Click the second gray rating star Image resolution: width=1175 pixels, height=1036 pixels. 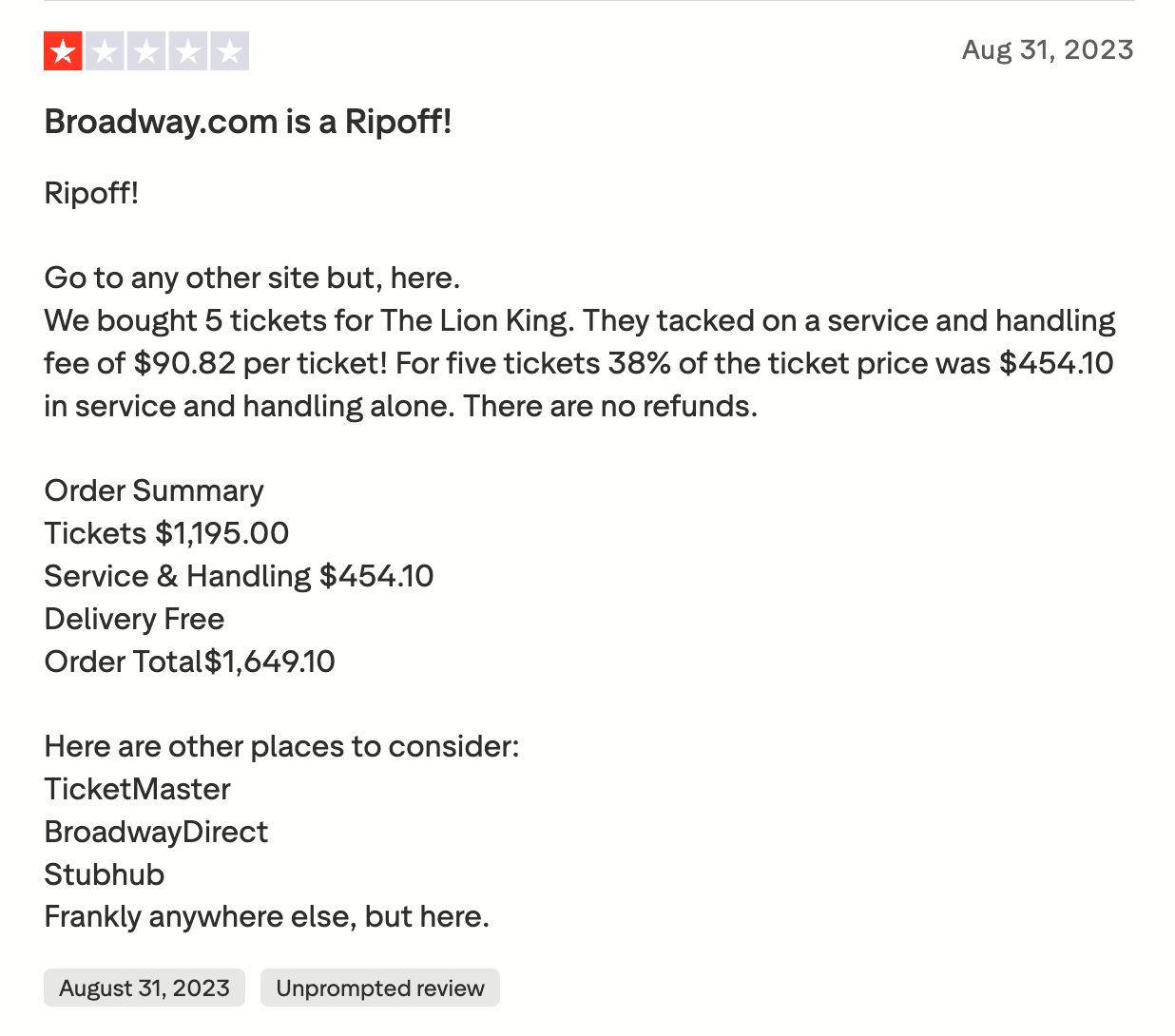coord(105,51)
